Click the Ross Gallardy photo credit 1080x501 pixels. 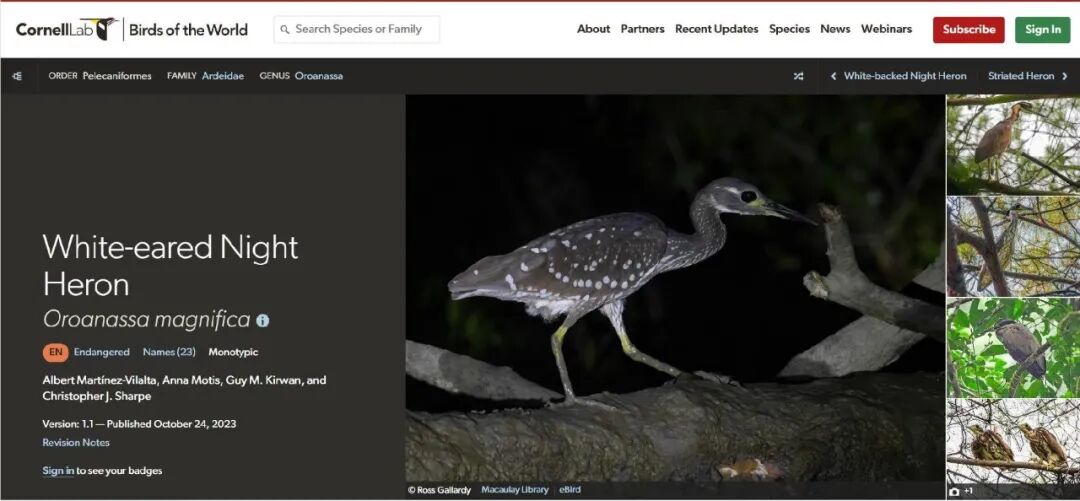pyautogui.click(x=439, y=490)
